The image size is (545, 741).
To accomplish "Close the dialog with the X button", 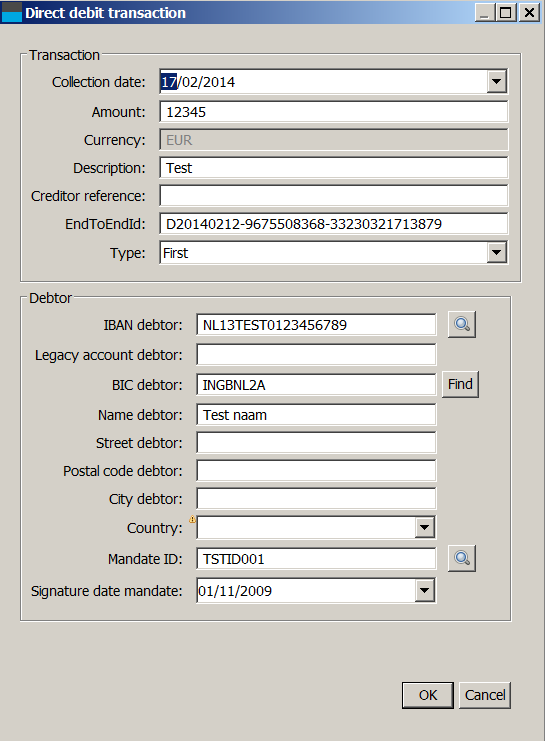I will click(529, 12).
